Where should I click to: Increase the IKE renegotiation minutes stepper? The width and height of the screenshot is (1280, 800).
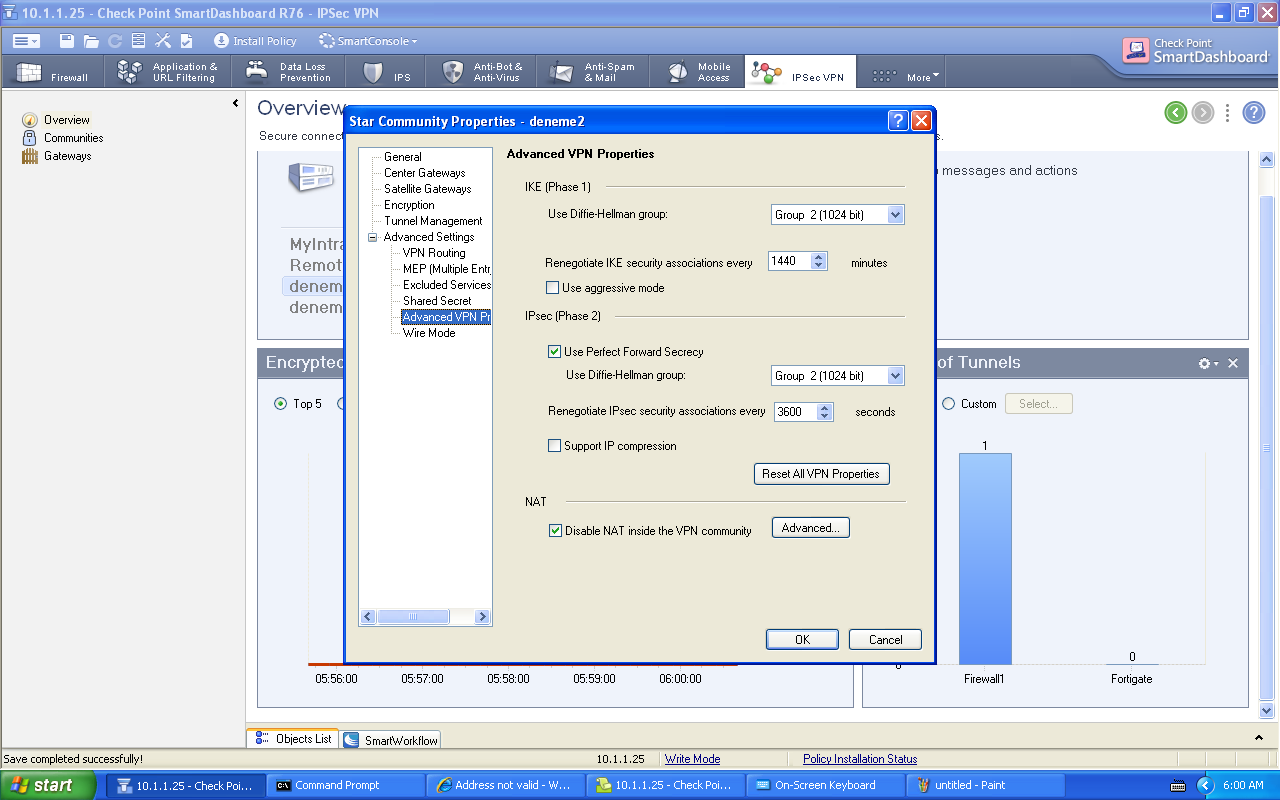(820, 256)
